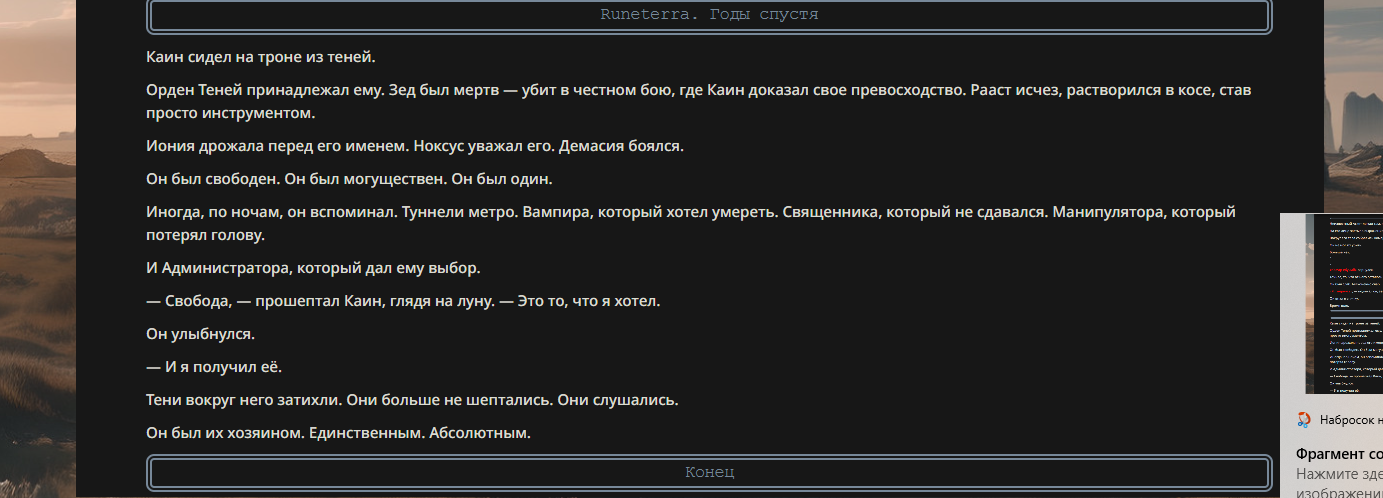1383x498 pixels.
Task: Click the line 'Он был их хозяином. Единственным.'
Action: [x=338, y=432]
